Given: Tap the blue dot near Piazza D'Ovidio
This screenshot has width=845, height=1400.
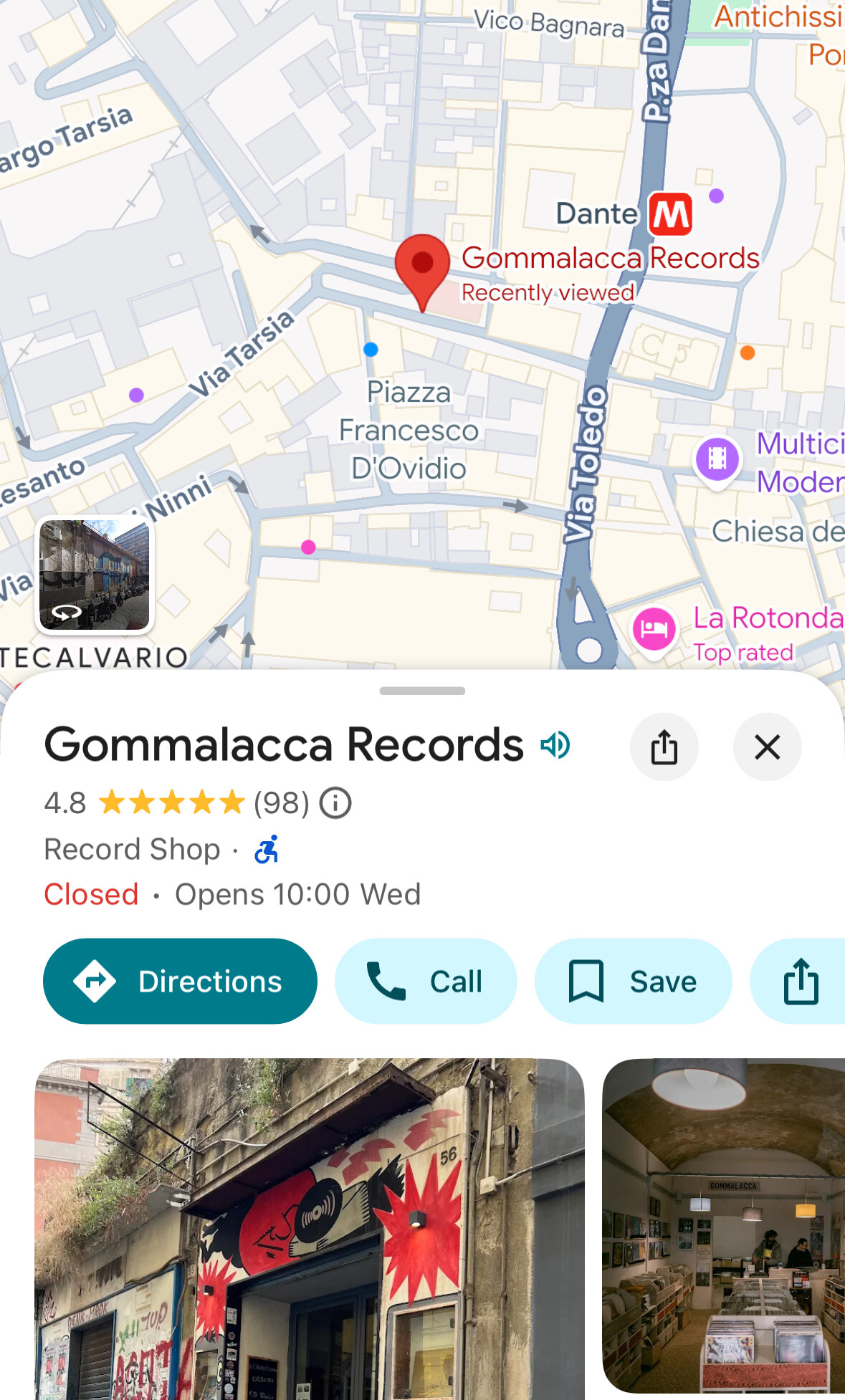Looking at the screenshot, I should click(371, 350).
